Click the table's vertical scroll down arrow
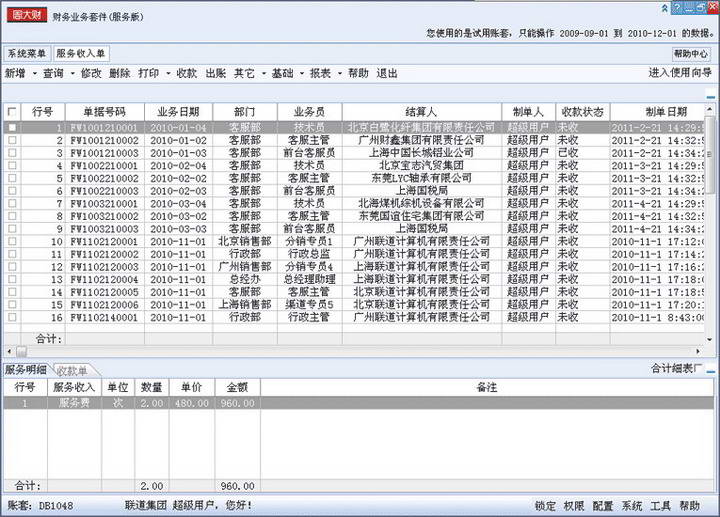This screenshot has height=517, width=720. 710,340
